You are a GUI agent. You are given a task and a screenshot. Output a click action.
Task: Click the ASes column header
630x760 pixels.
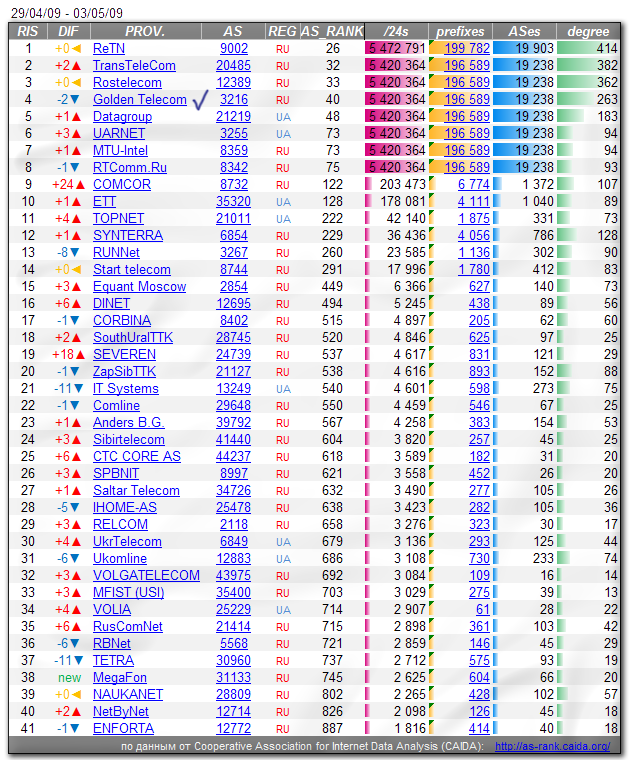coord(524,31)
